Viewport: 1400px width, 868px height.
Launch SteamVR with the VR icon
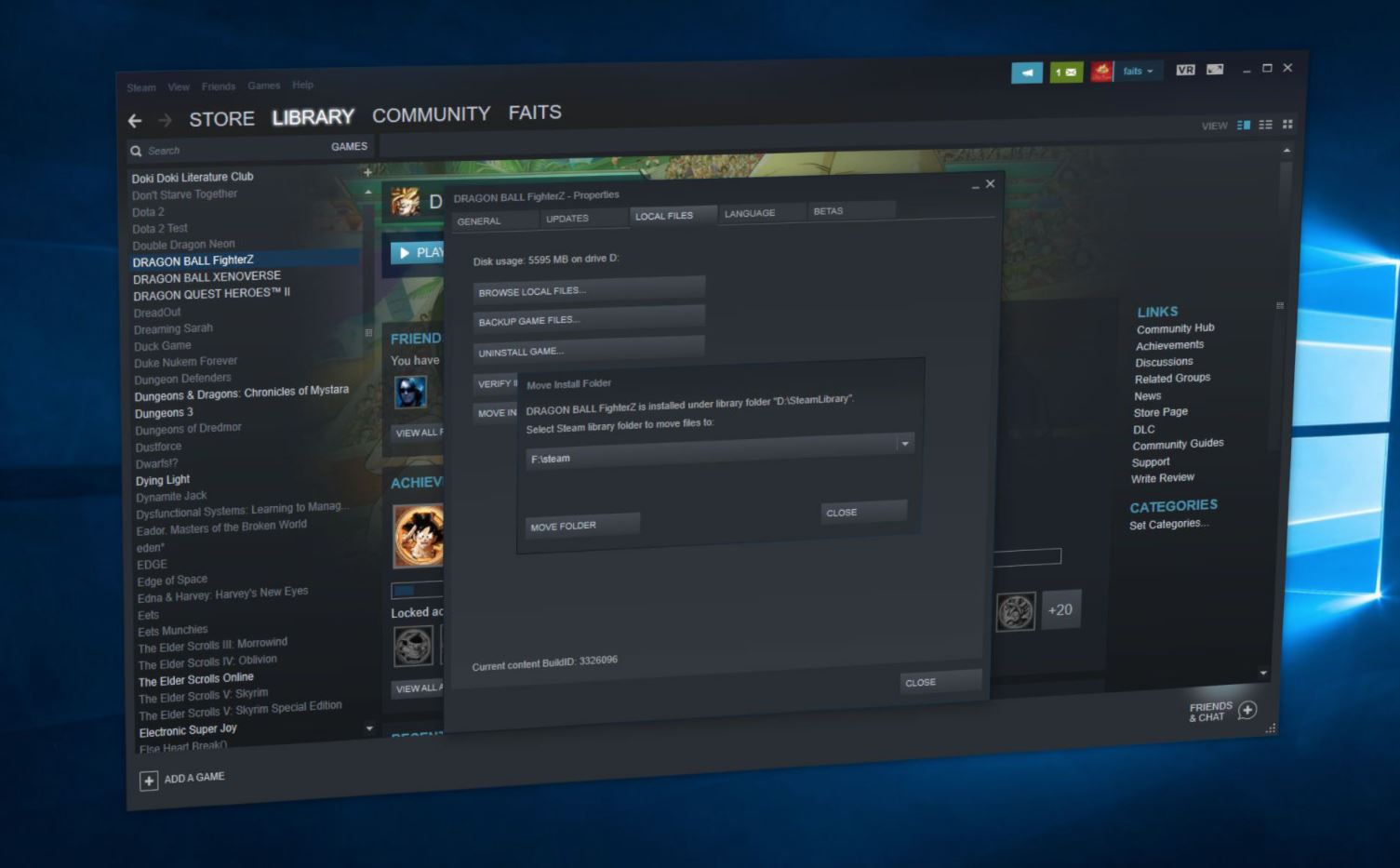(1185, 70)
